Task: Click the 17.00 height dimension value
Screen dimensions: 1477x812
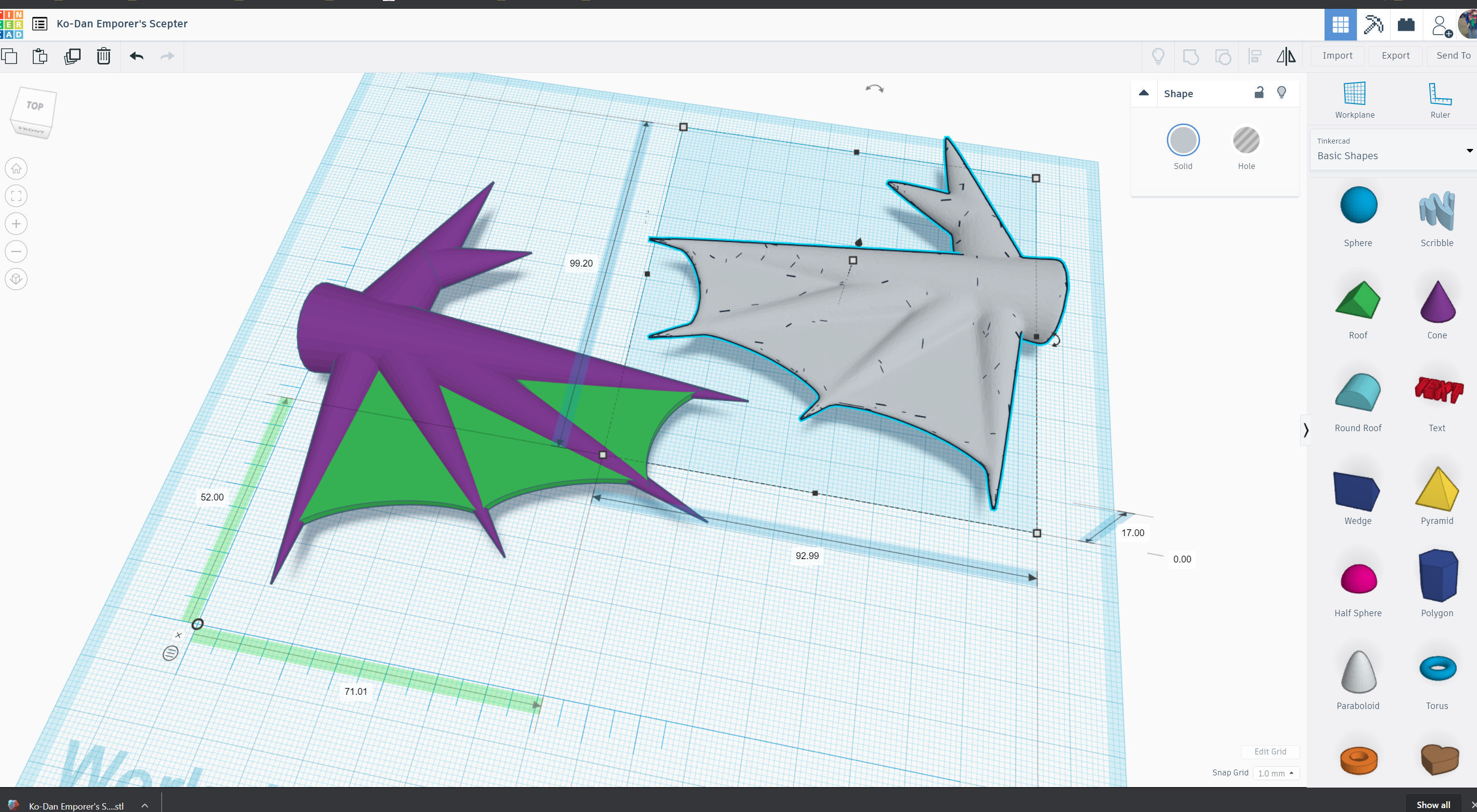Action: pos(1132,532)
